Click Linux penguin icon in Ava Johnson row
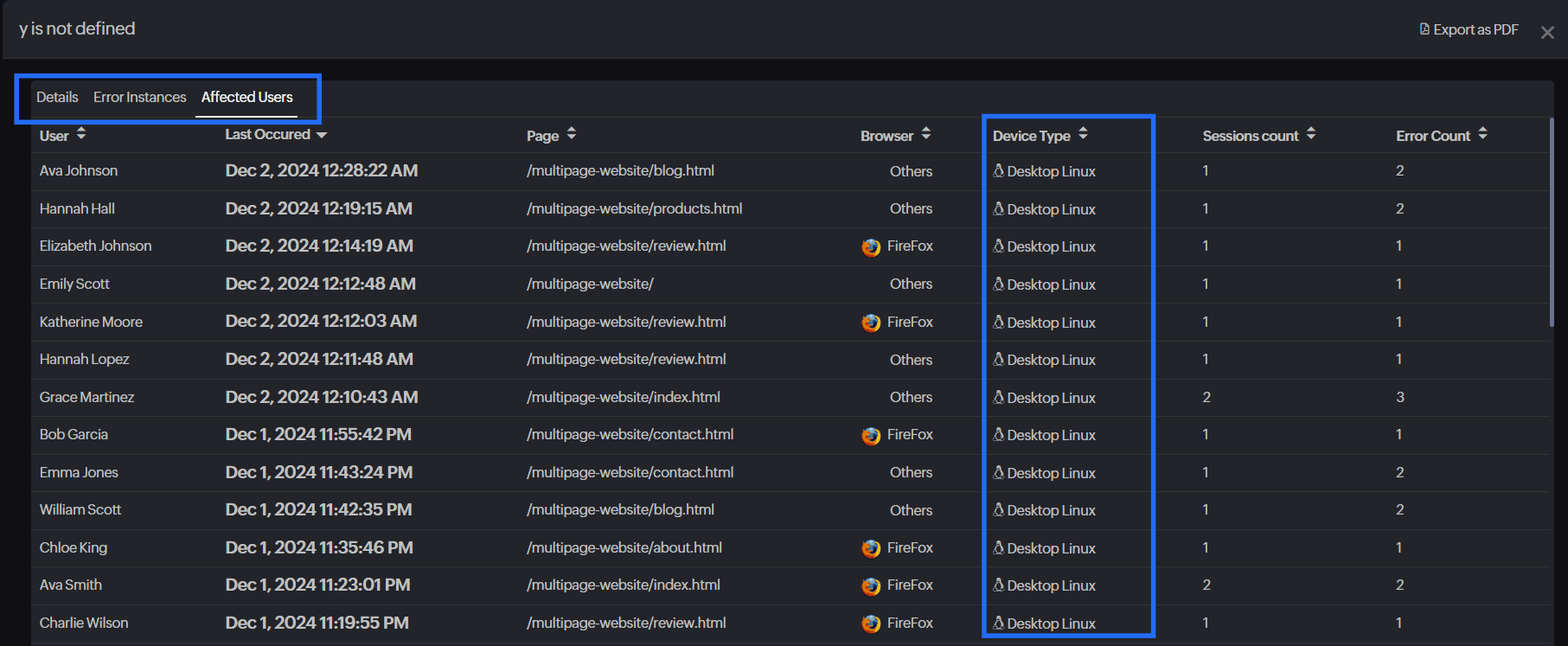This screenshot has height=646, width=1568. (x=998, y=170)
